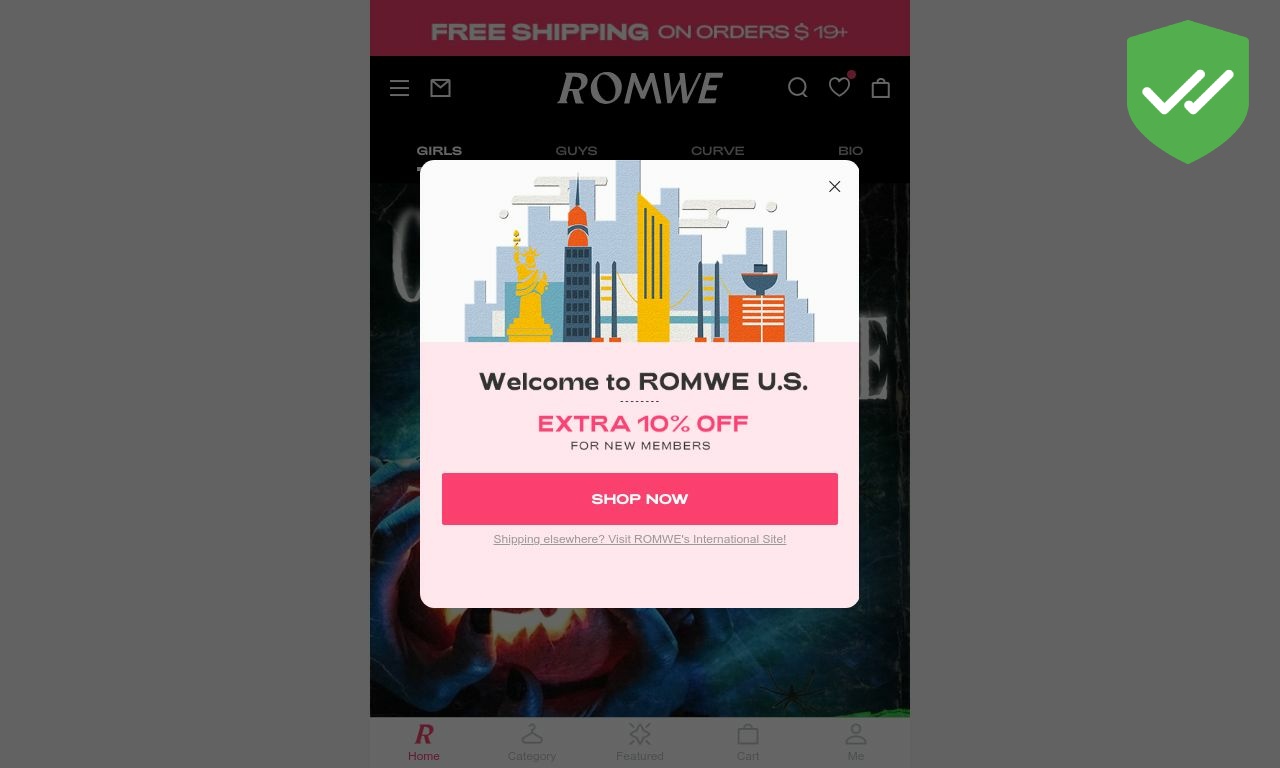The height and width of the screenshot is (768, 1280).
Task: Open the BIO tab
Action: pyautogui.click(x=850, y=151)
